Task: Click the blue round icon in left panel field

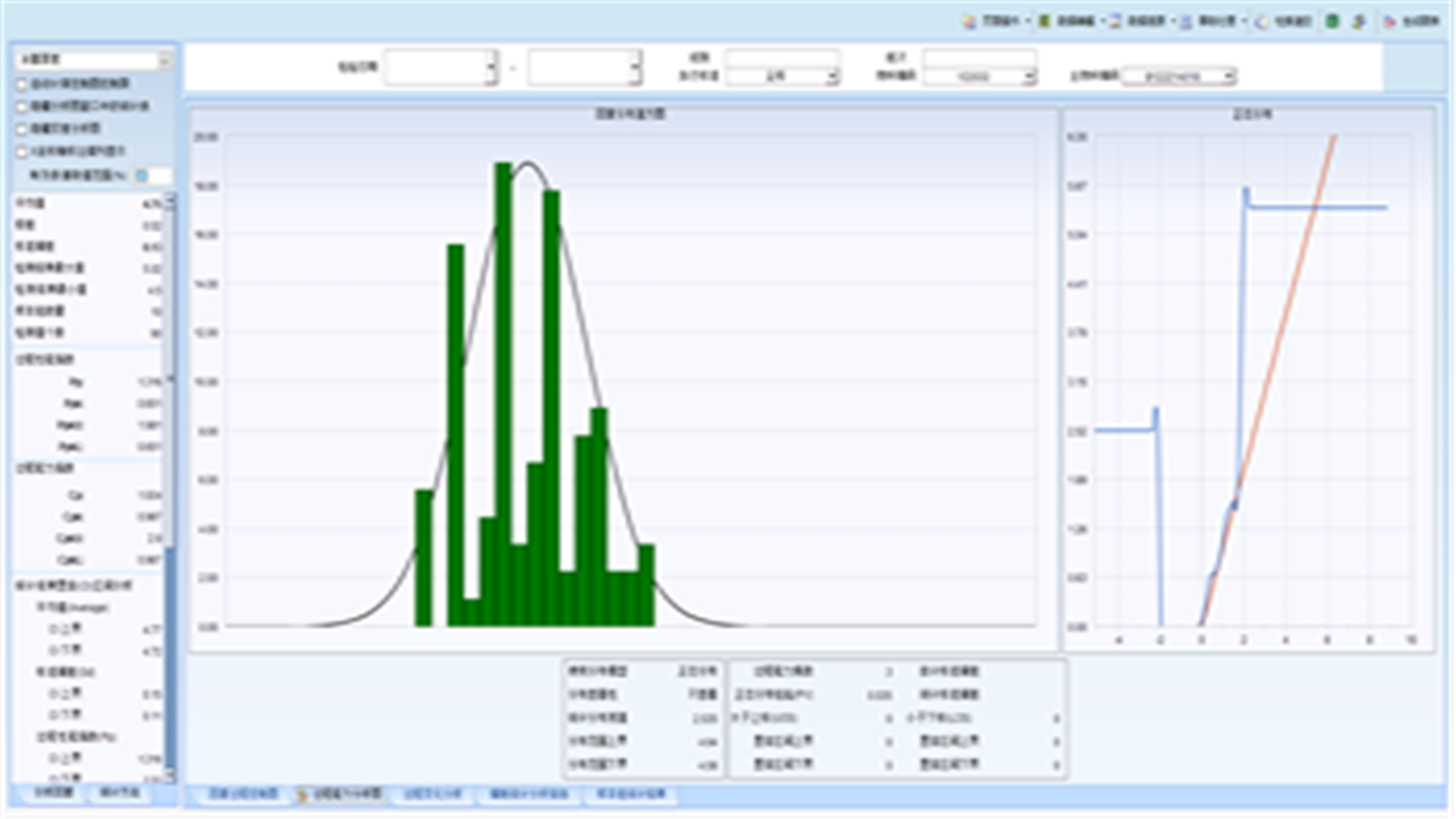Action: 142,175
